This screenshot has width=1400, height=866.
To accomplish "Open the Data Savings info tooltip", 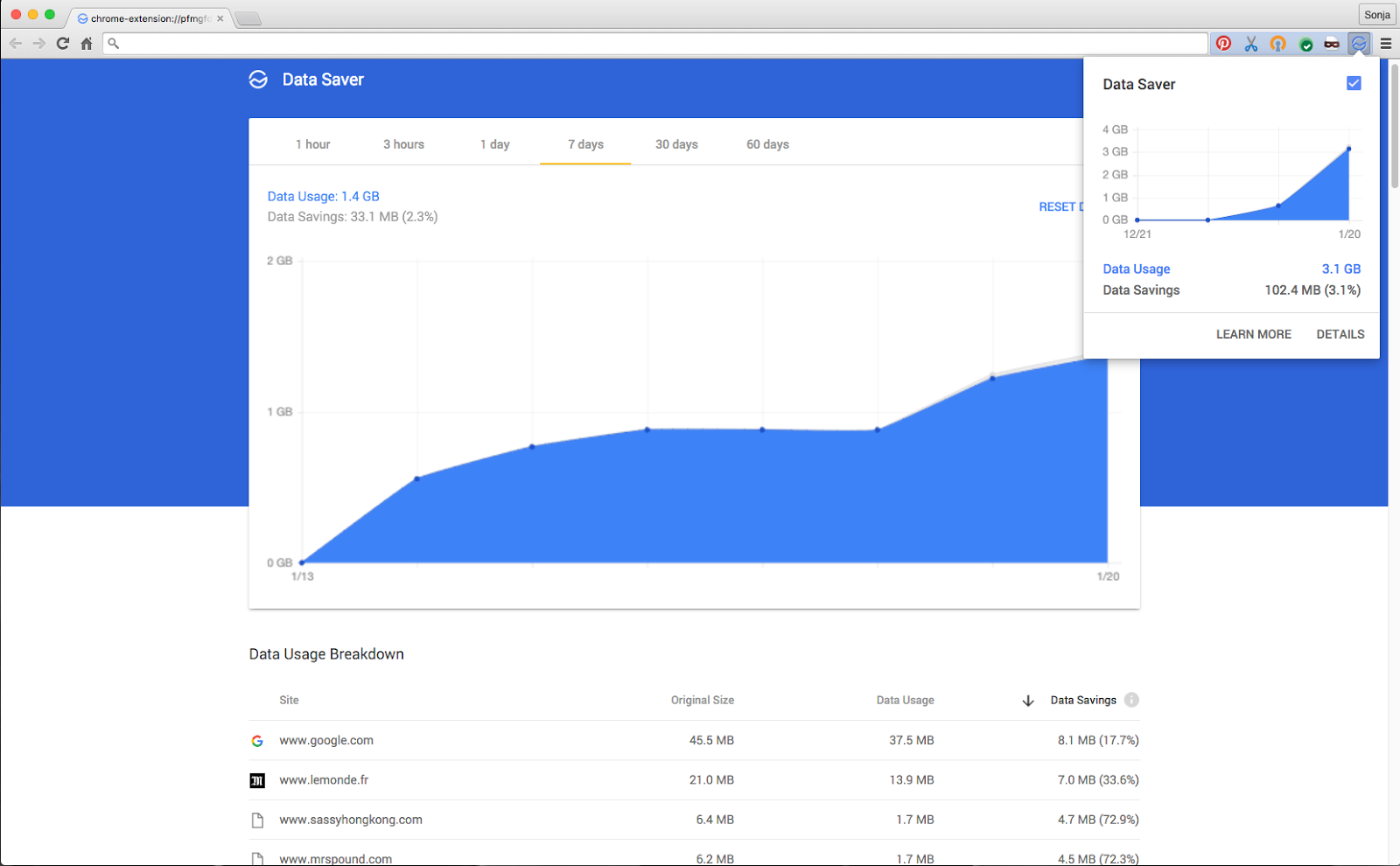I will (x=1131, y=700).
